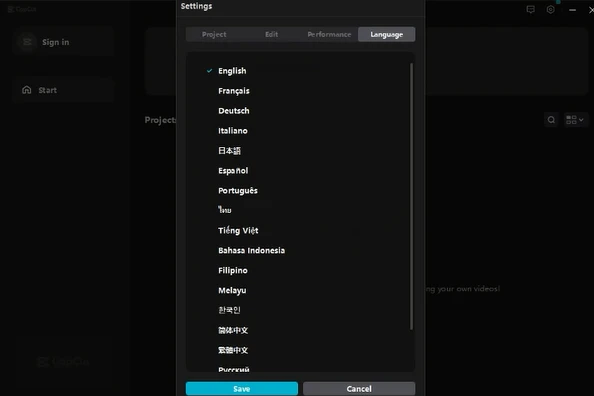Choose Deutsch as the language

coord(234,111)
